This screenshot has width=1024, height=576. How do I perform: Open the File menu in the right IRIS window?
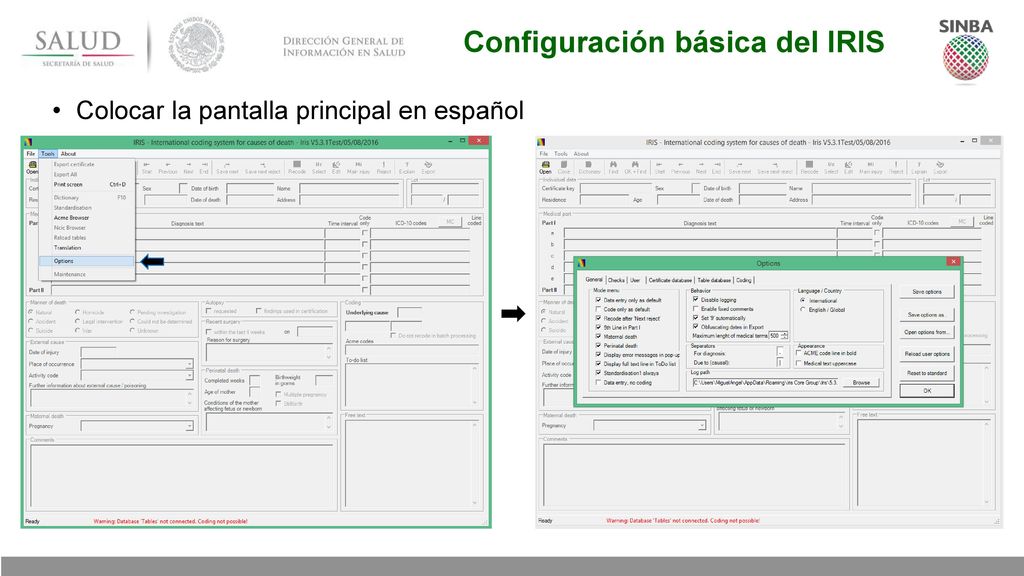(x=543, y=153)
